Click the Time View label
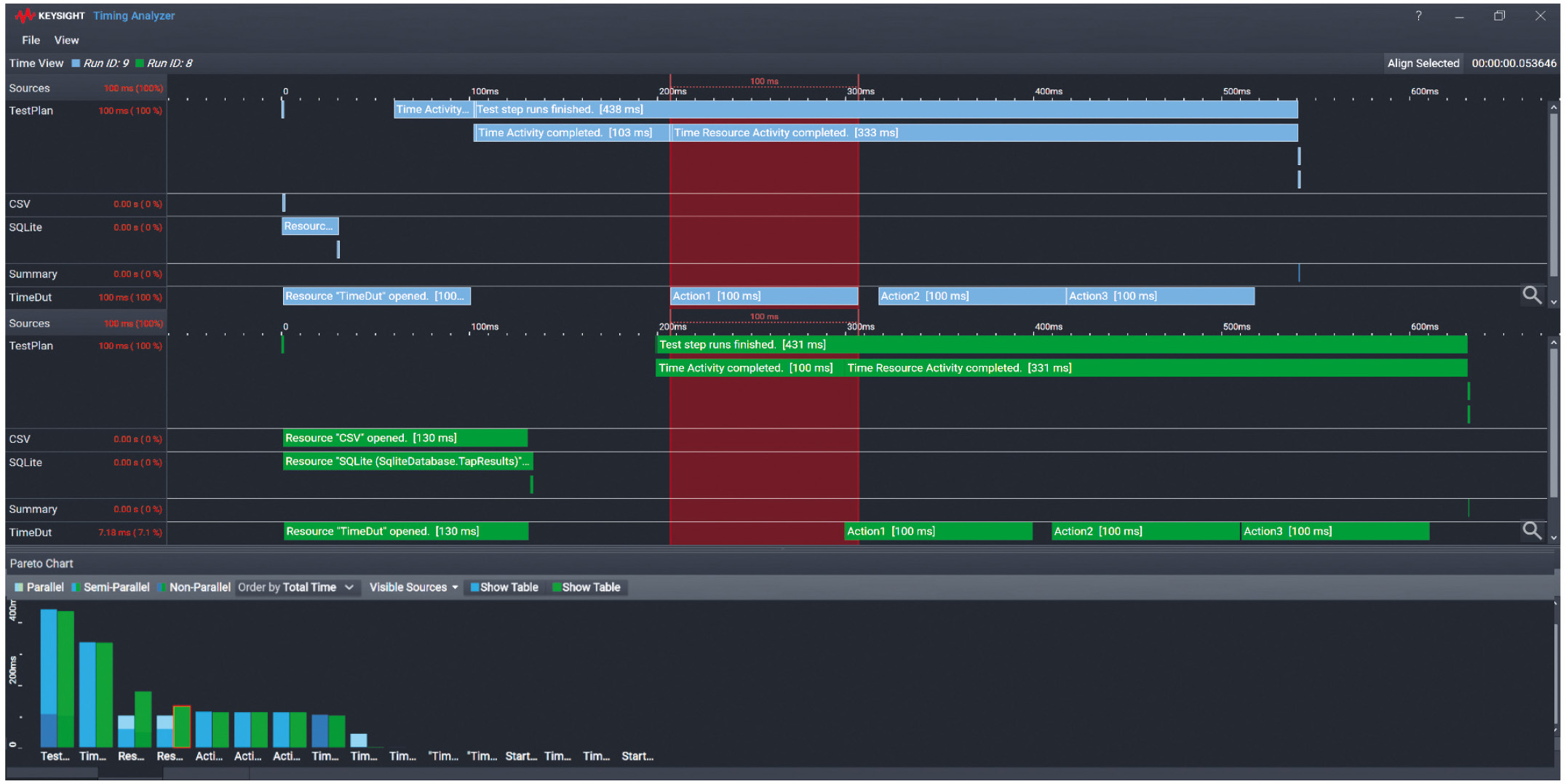Screen dimensions: 1566x784 coord(36,63)
